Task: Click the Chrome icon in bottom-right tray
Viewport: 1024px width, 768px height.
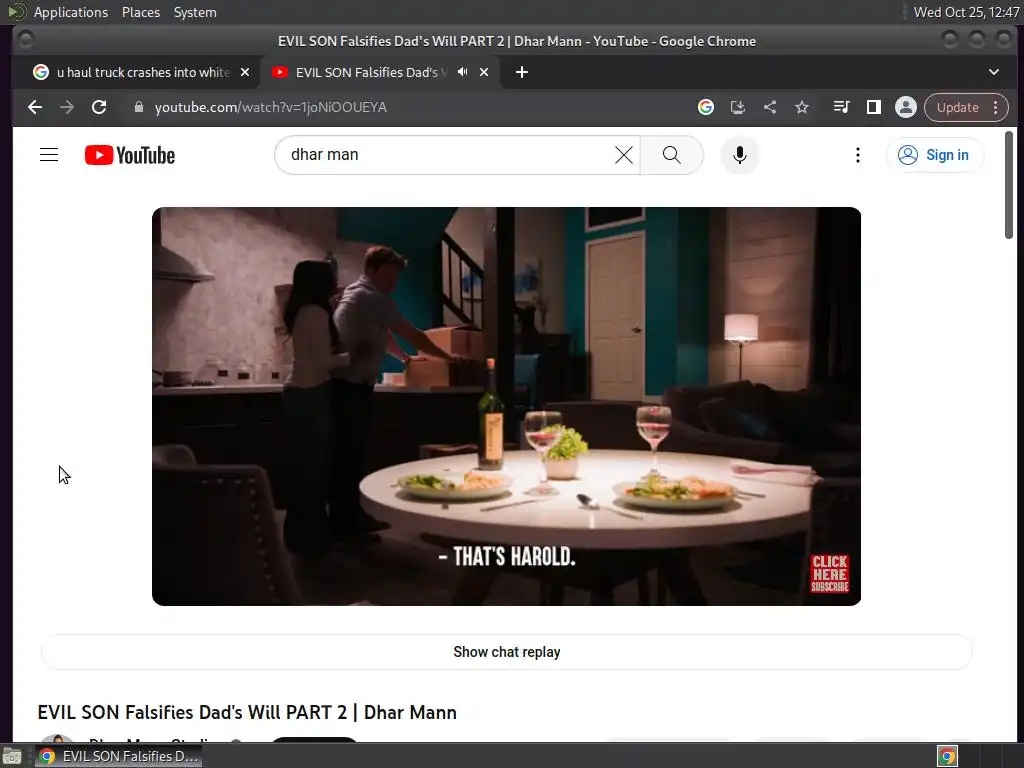Action: click(947, 756)
